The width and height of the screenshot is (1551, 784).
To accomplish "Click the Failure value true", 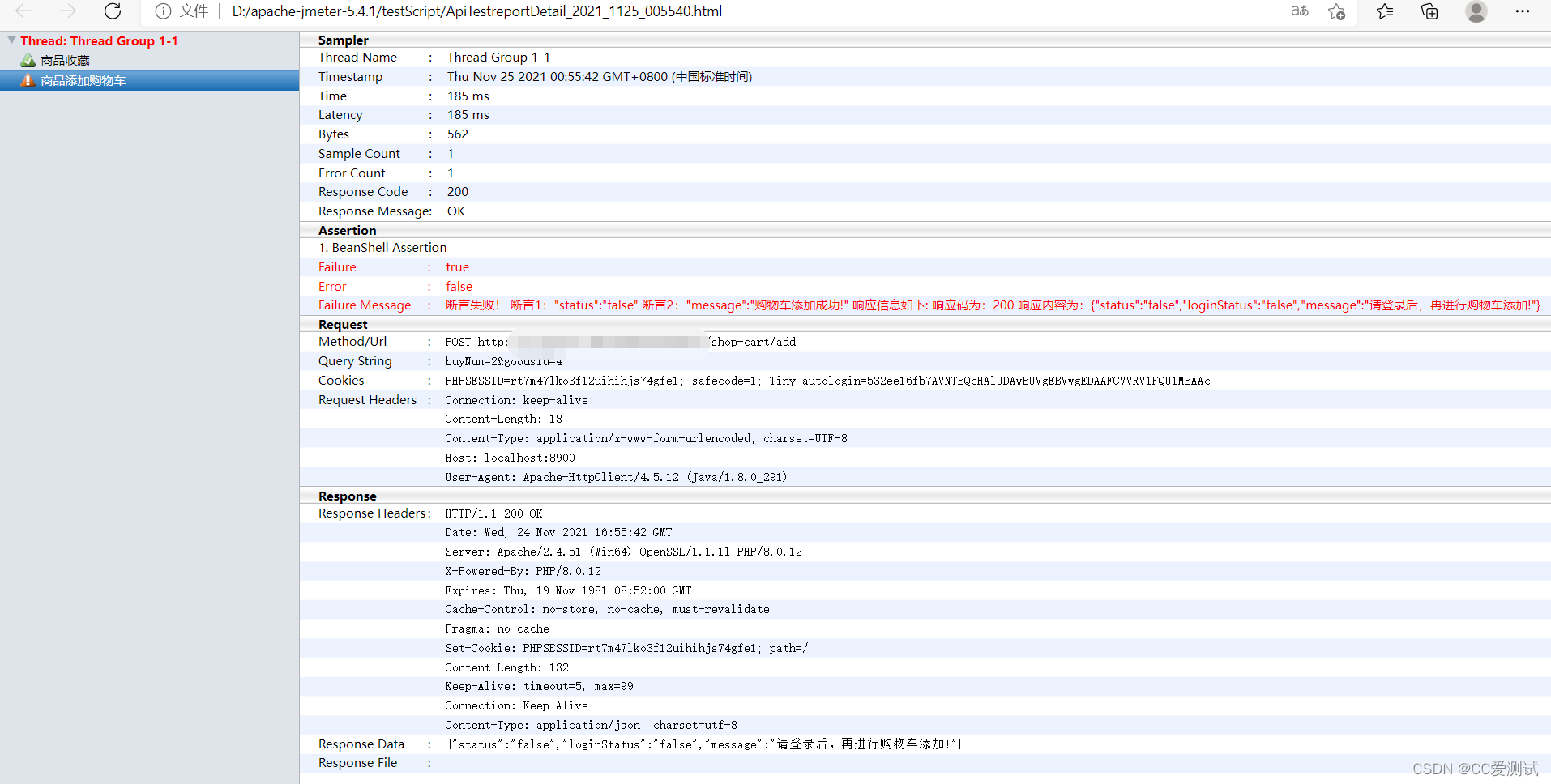I will tap(457, 267).
